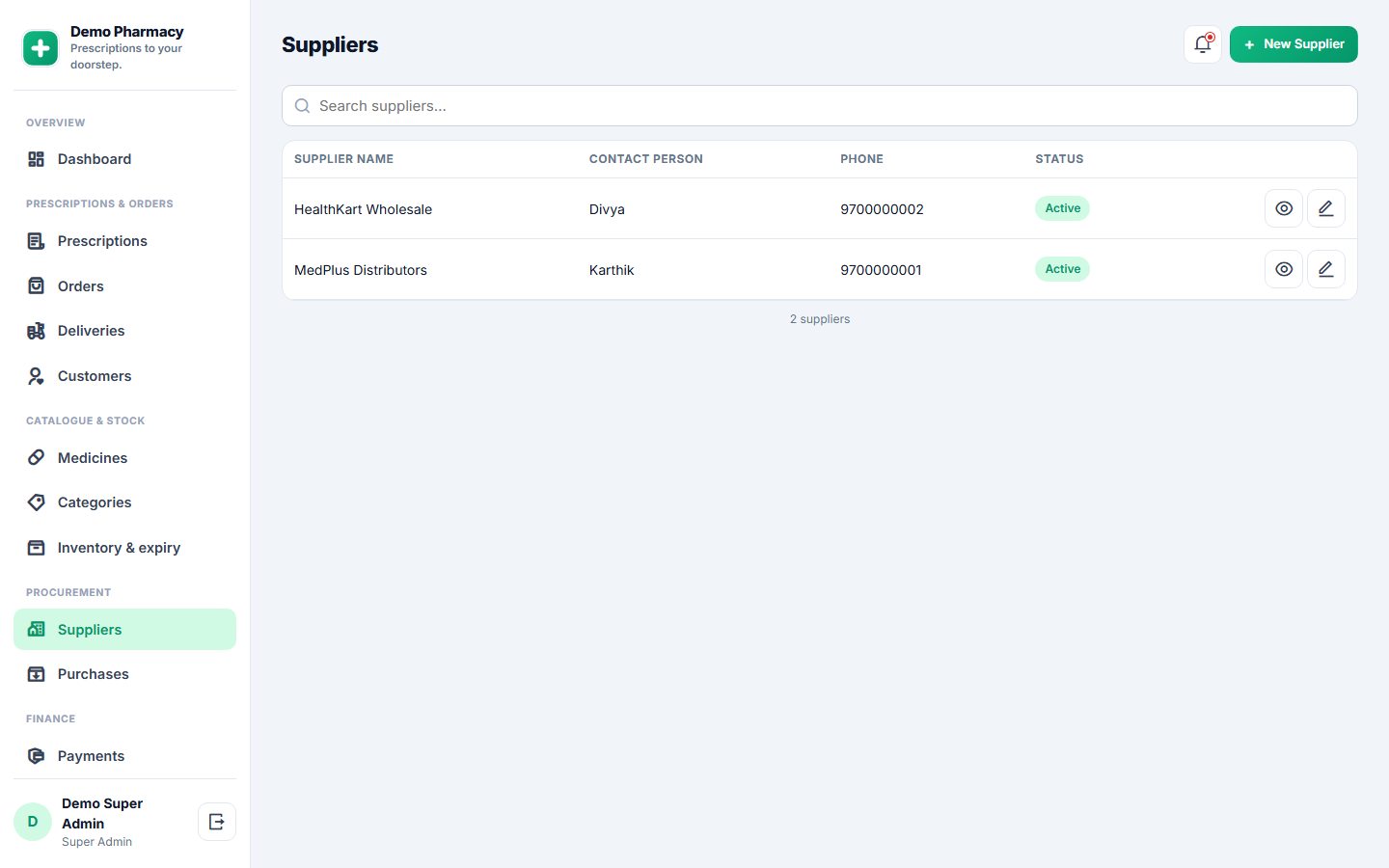
Task: Select Suppliers in sidebar
Action: point(124,630)
